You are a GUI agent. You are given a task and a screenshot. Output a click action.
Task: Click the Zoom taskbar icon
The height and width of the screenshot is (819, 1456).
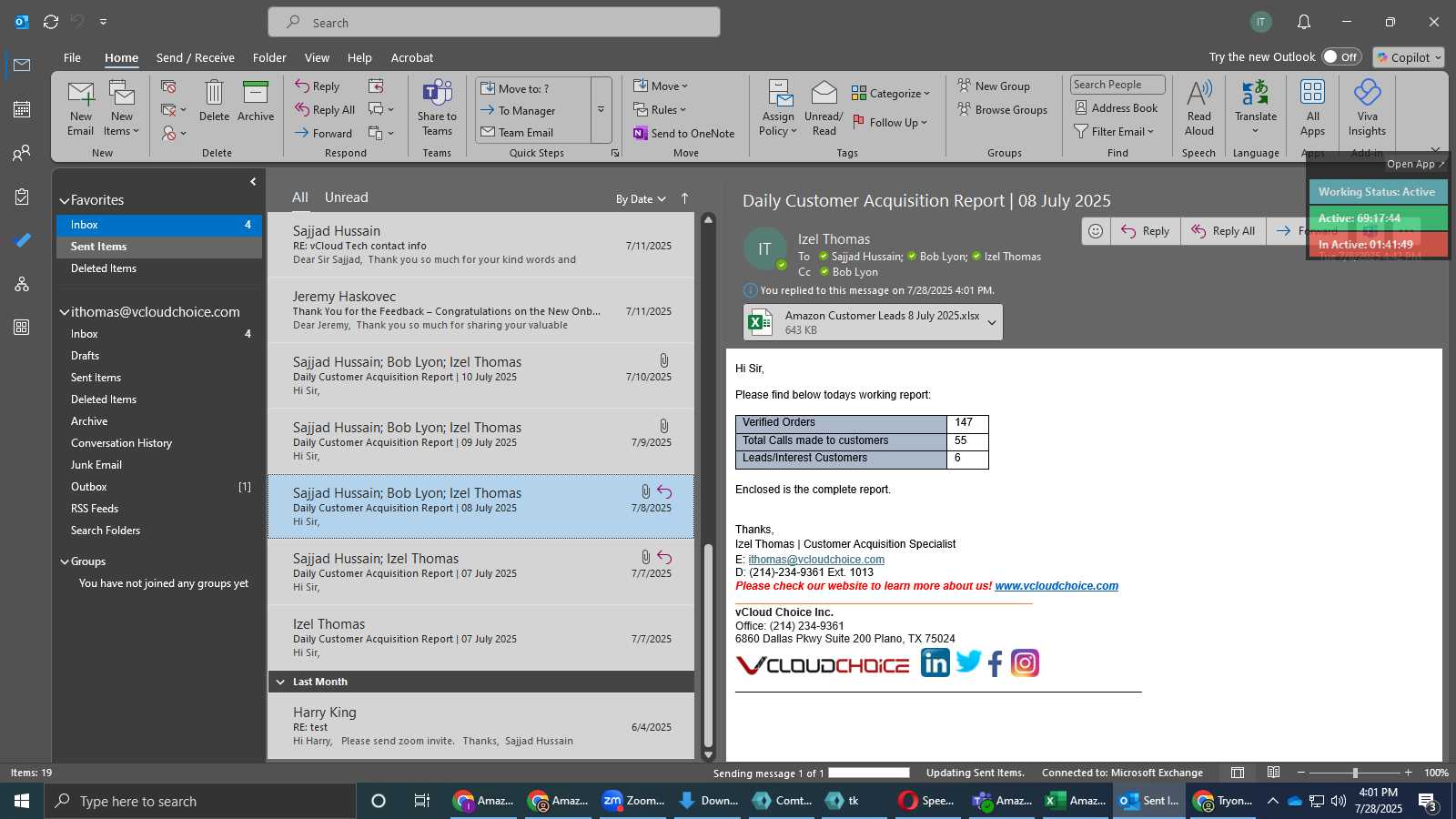click(x=633, y=801)
